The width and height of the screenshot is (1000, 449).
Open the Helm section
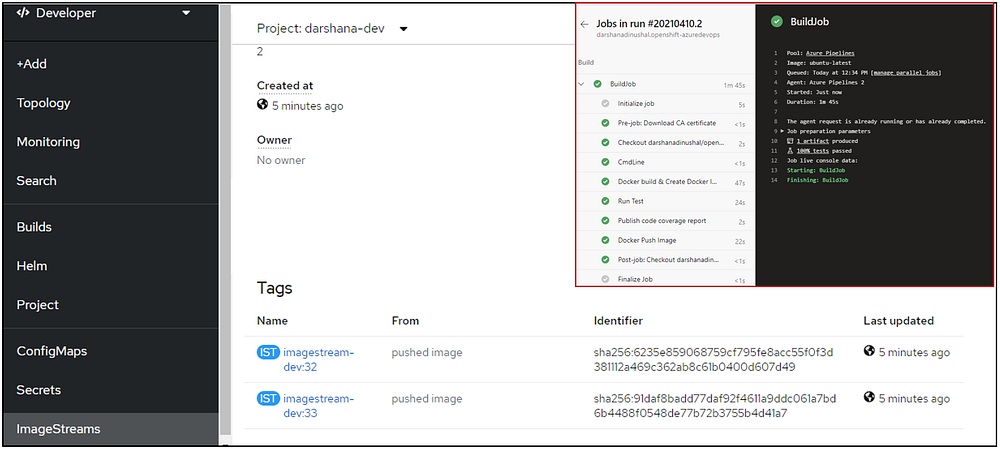click(32, 266)
